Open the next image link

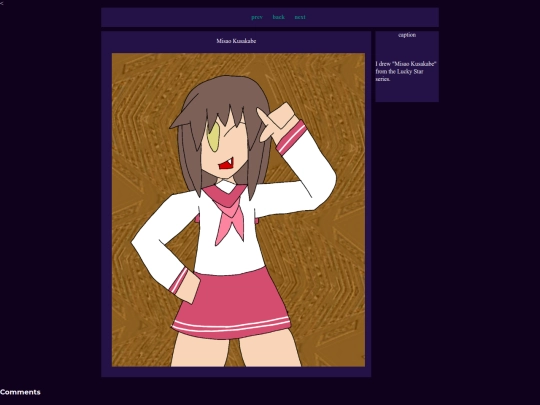(300, 17)
